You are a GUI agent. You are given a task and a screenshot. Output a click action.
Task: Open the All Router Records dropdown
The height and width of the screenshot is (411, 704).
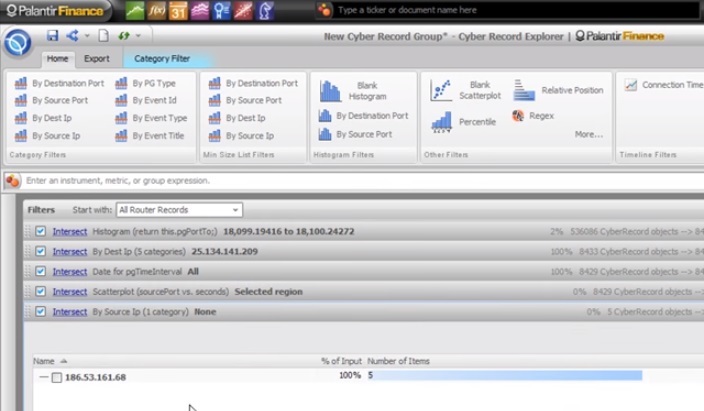point(179,210)
